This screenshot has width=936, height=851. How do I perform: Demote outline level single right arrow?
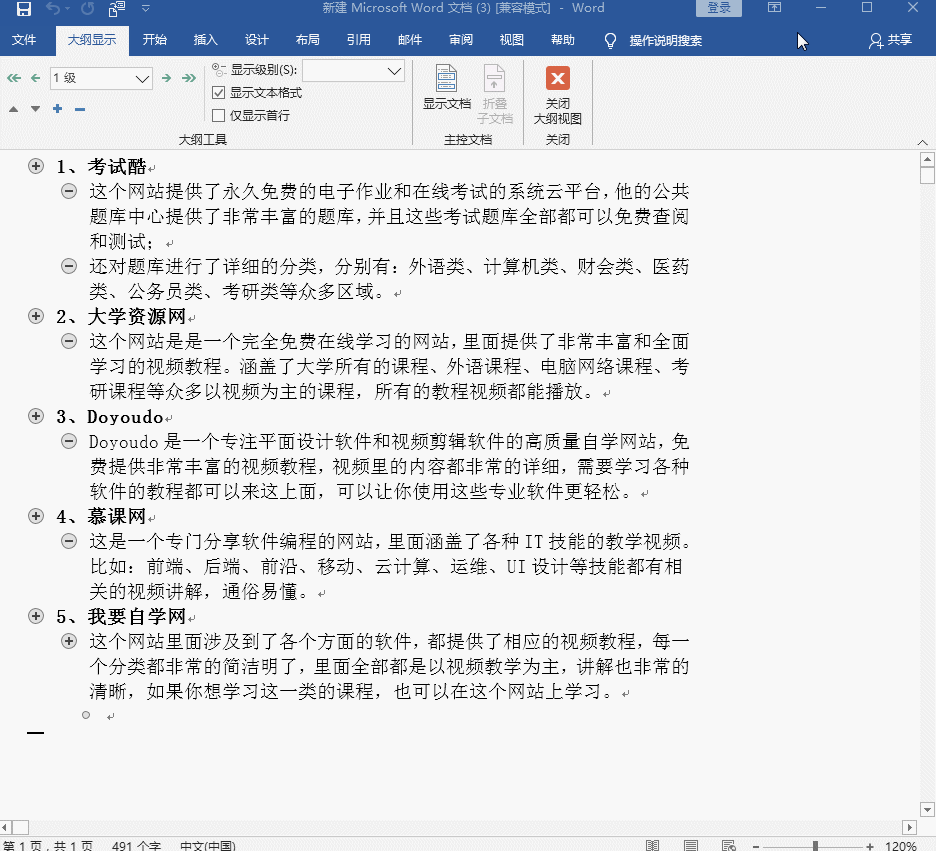click(x=167, y=78)
